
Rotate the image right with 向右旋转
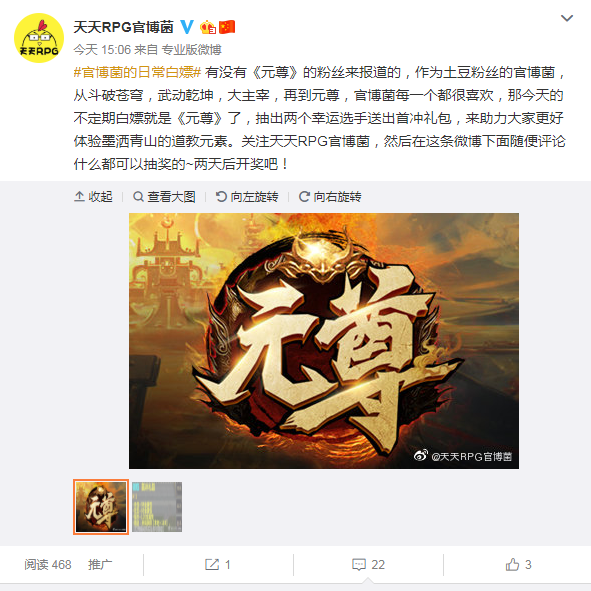(330, 197)
